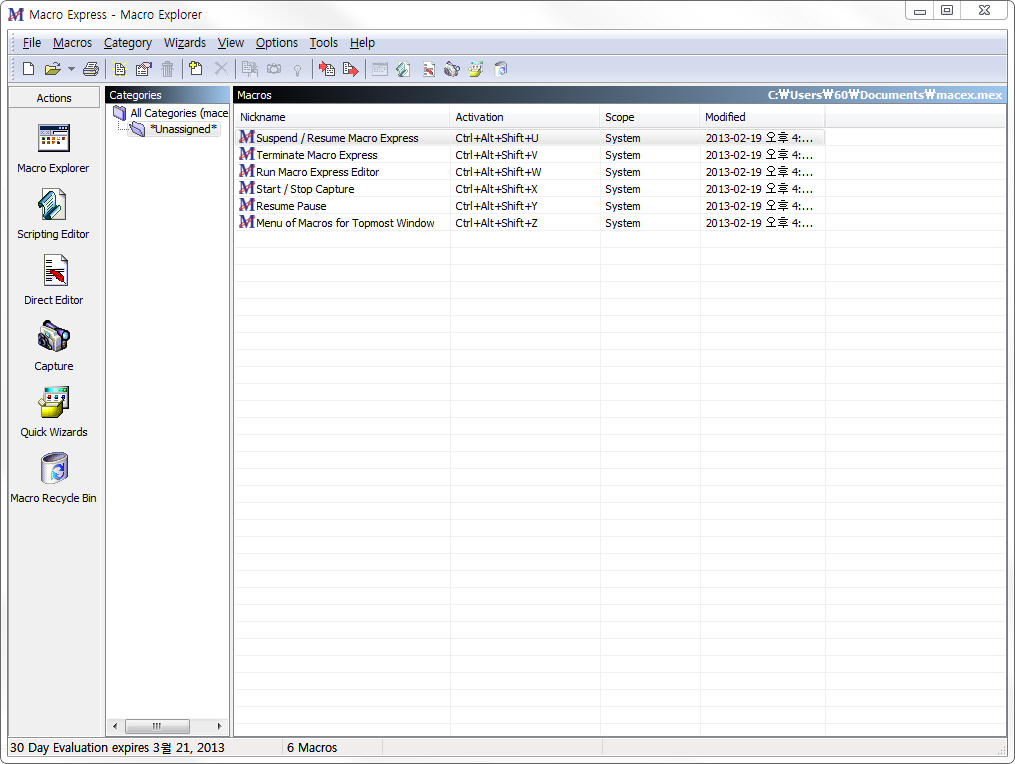Viewport: 1015px width, 764px height.
Task: Click the M icon beside Resume Pause
Action: point(247,205)
